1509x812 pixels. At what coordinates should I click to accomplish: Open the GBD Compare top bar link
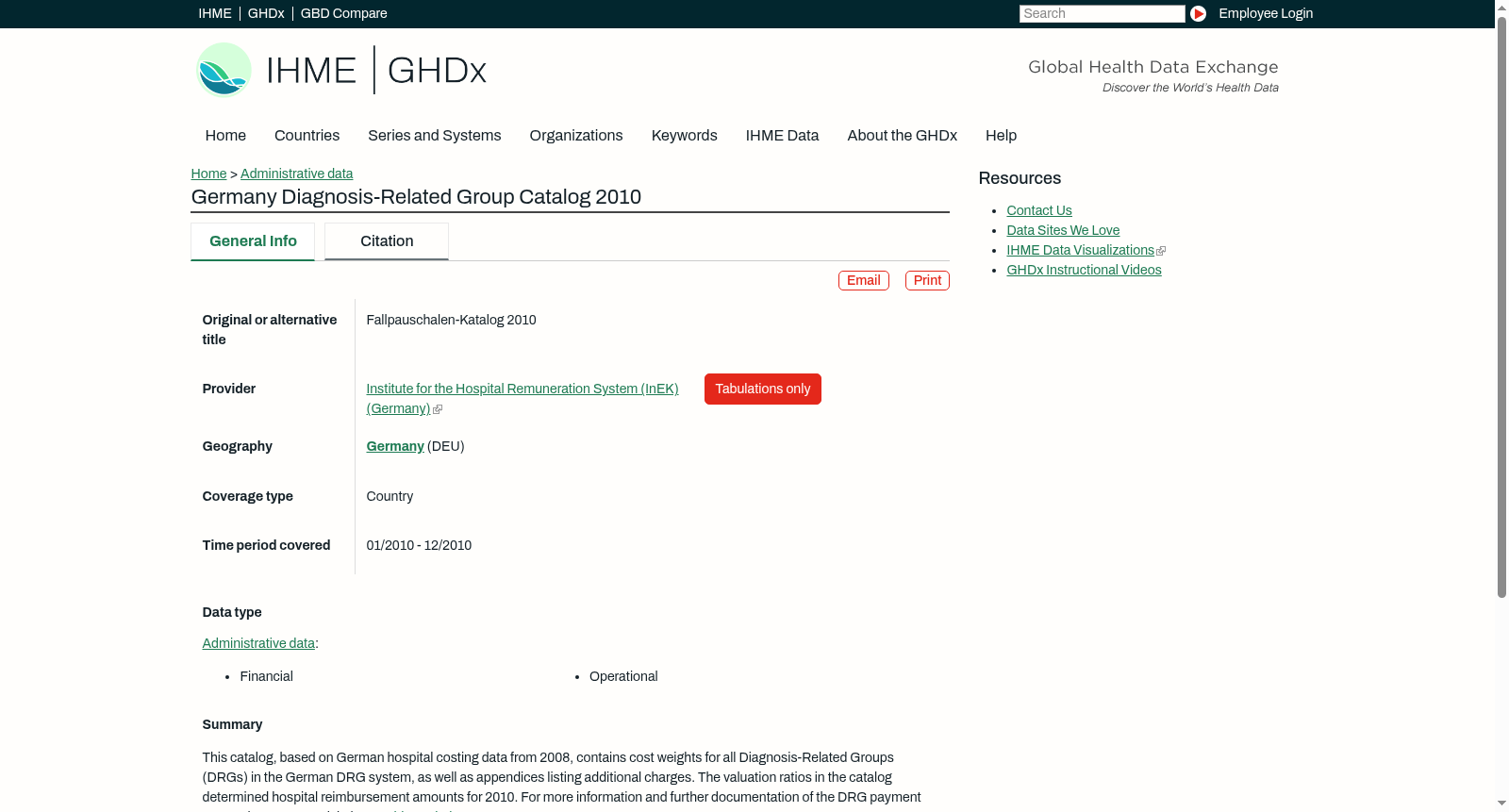[x=343, y=13]
